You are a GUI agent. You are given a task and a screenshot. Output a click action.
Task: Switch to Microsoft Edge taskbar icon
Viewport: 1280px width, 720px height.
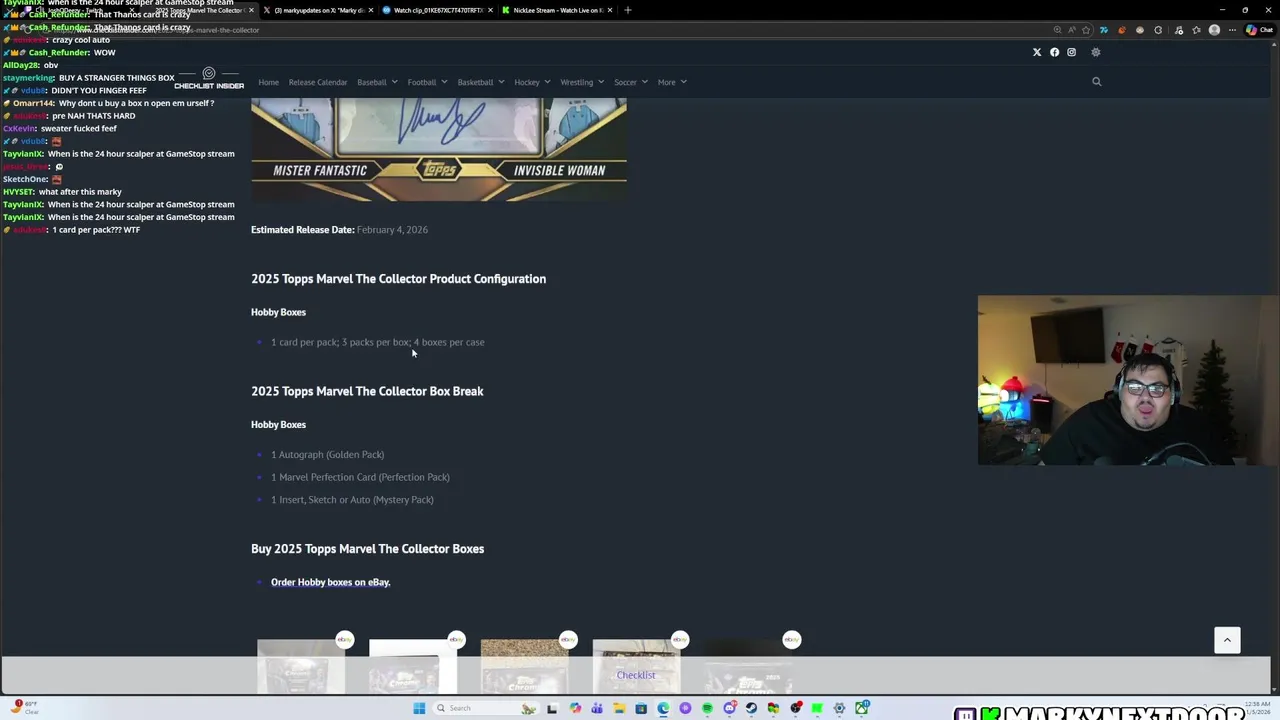click(x=663, y=708)
